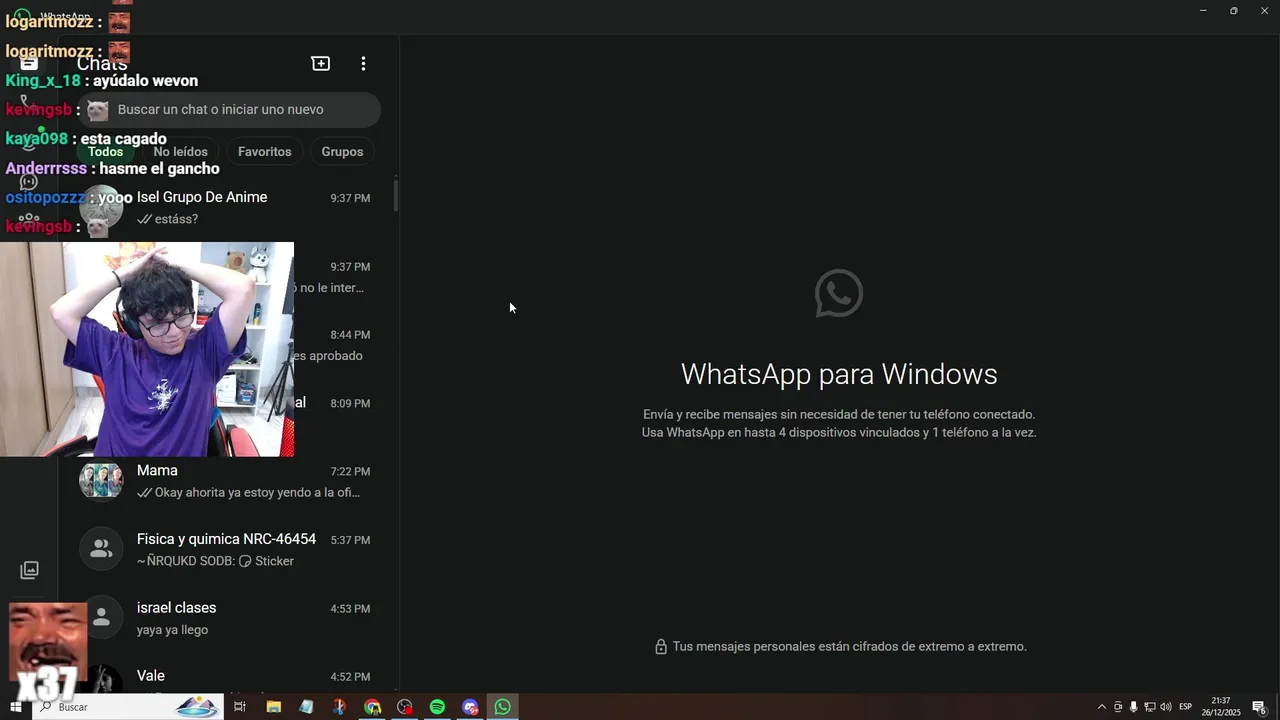
Task: Filter chats by No leídos
Action: (x=180, y=152)
